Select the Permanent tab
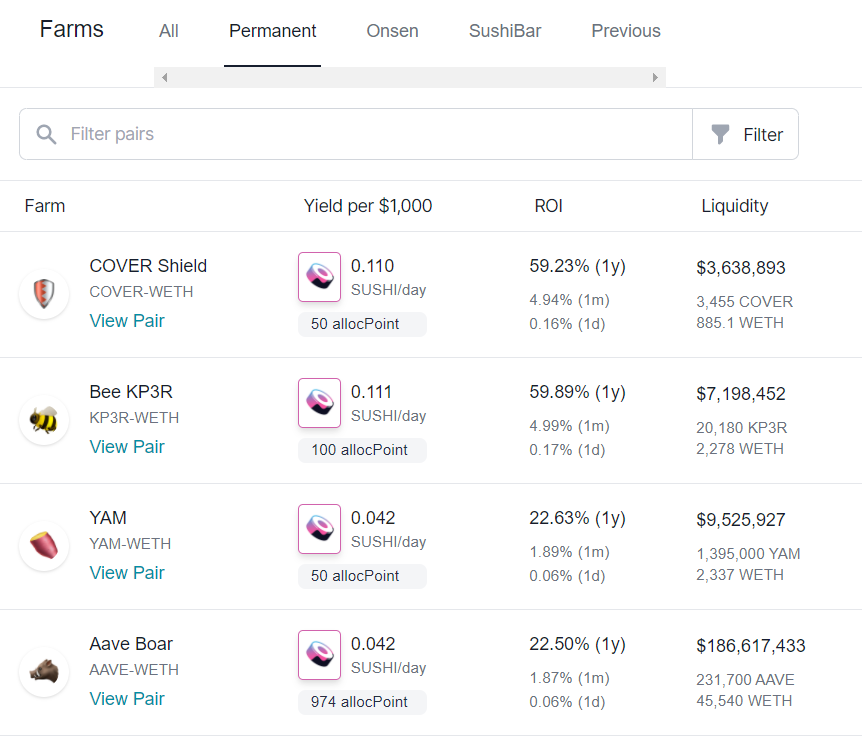862x737 pixels. (x=273, y=31)
